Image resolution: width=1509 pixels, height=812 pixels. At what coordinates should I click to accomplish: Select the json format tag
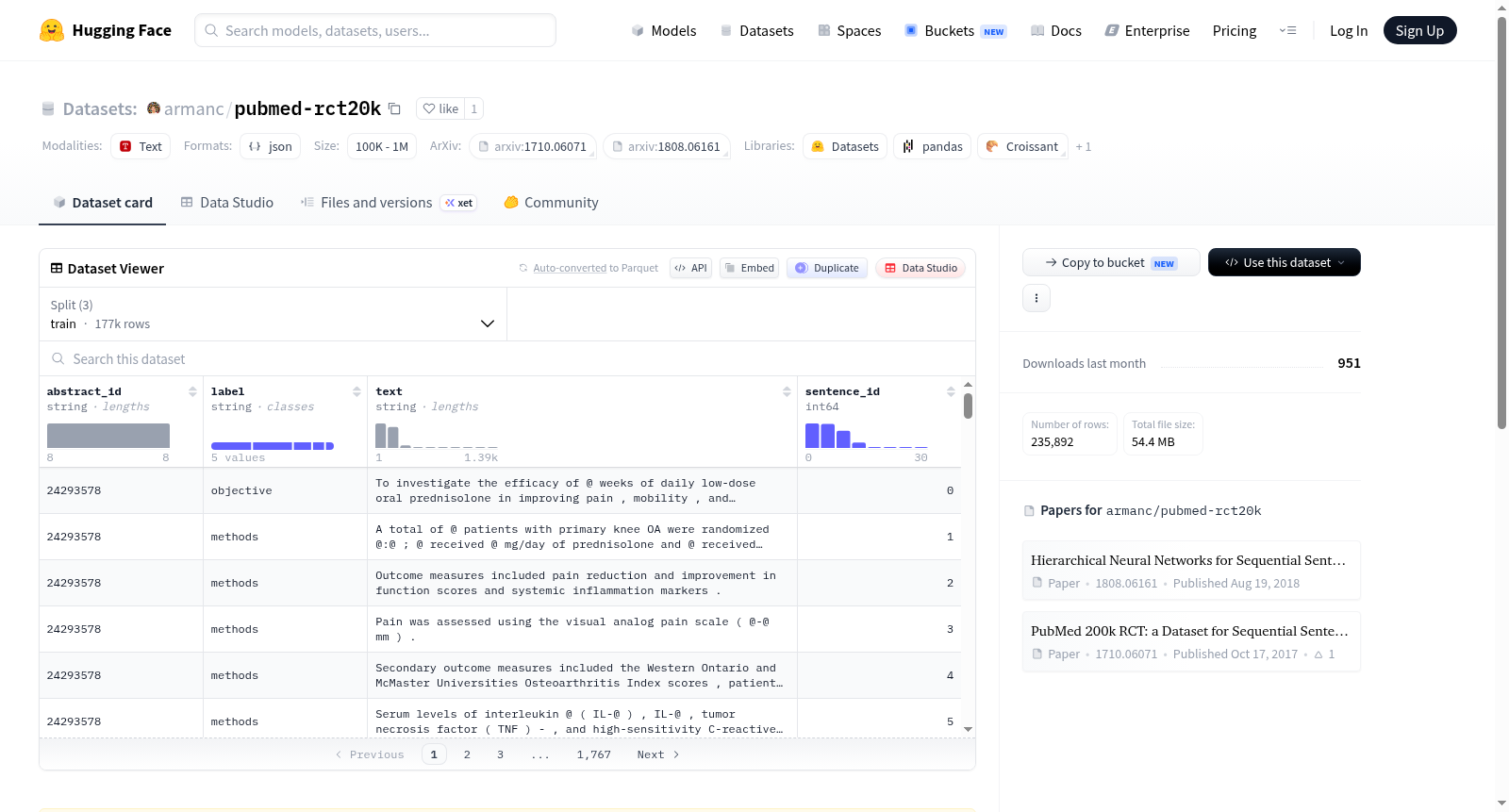(270, 146)
